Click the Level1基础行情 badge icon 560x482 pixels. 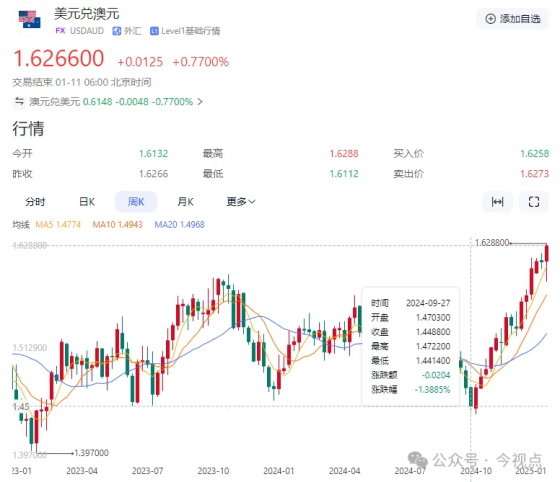(x=154, y=31)
